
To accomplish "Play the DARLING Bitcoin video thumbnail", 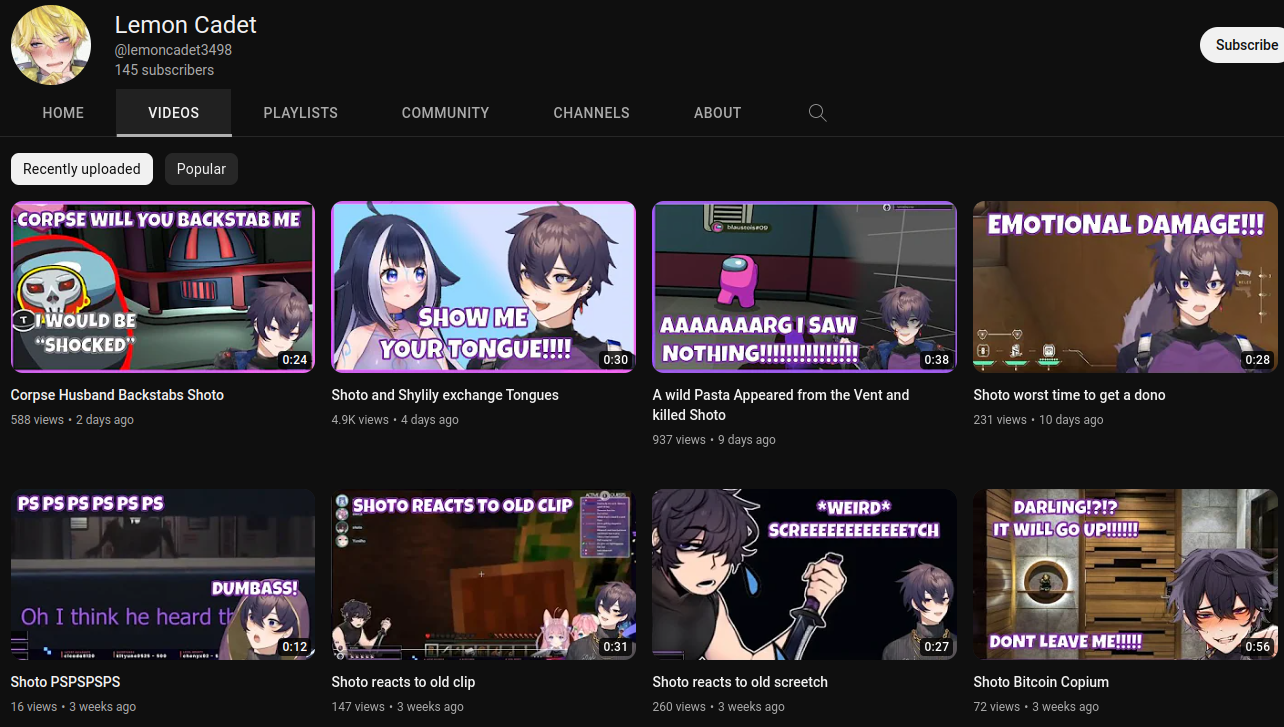I will [1126, 574].
